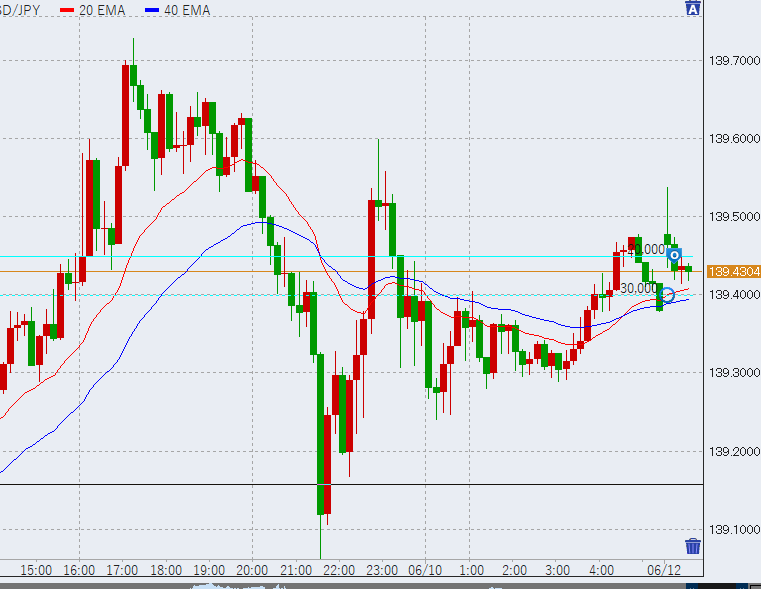Select the 40 EMA legend label

pos(188,8)
